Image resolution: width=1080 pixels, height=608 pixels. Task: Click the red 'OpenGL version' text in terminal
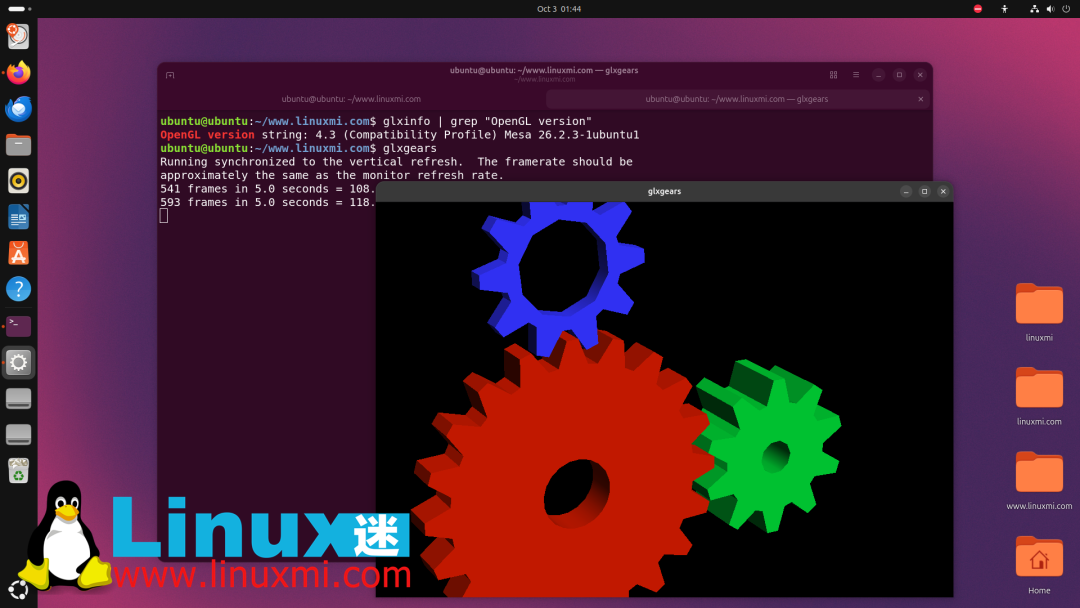click(207, 135)
